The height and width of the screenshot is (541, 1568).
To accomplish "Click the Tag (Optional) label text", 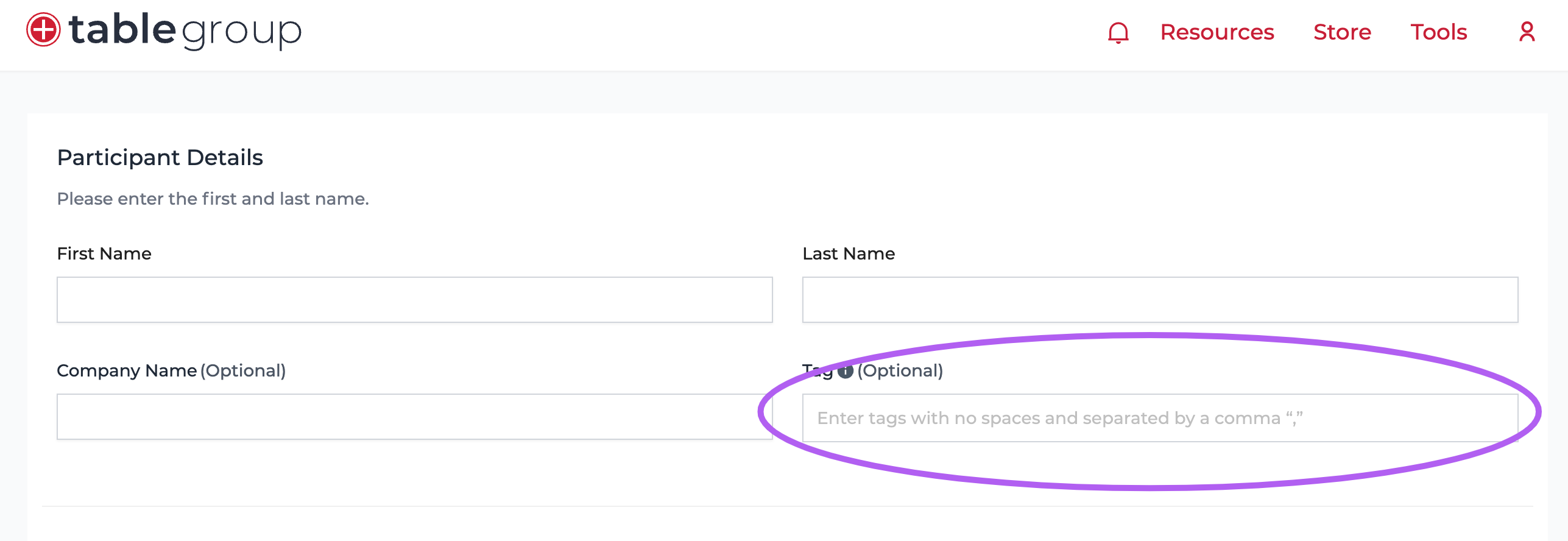I will (872, 370).
